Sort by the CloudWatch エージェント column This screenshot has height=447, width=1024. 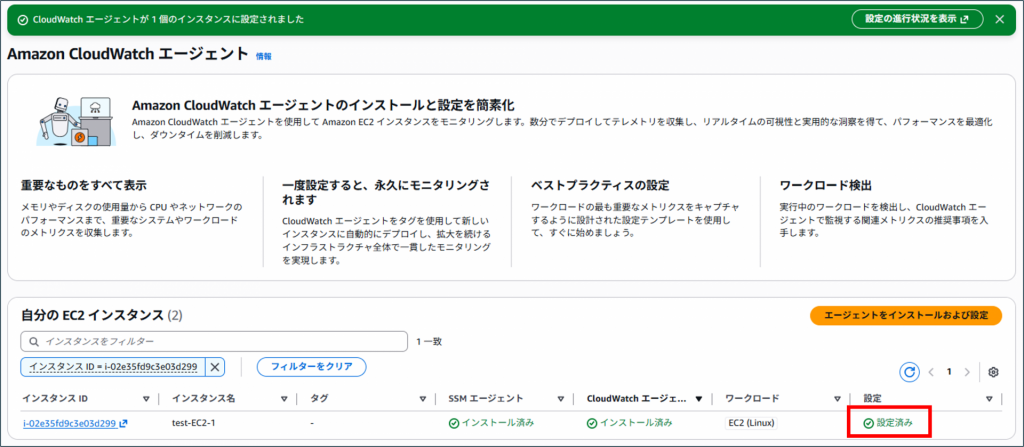tap(698, 399)
